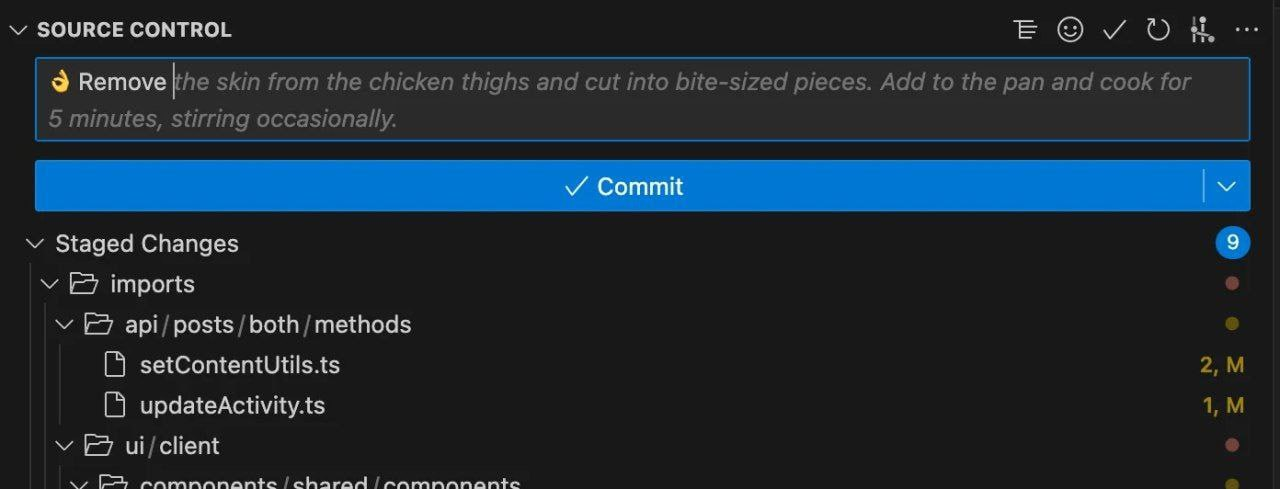Viewport: 1280px width, 489px height.
Task: Open the Commit button dropdown arrow
Action: [1227, 186]
